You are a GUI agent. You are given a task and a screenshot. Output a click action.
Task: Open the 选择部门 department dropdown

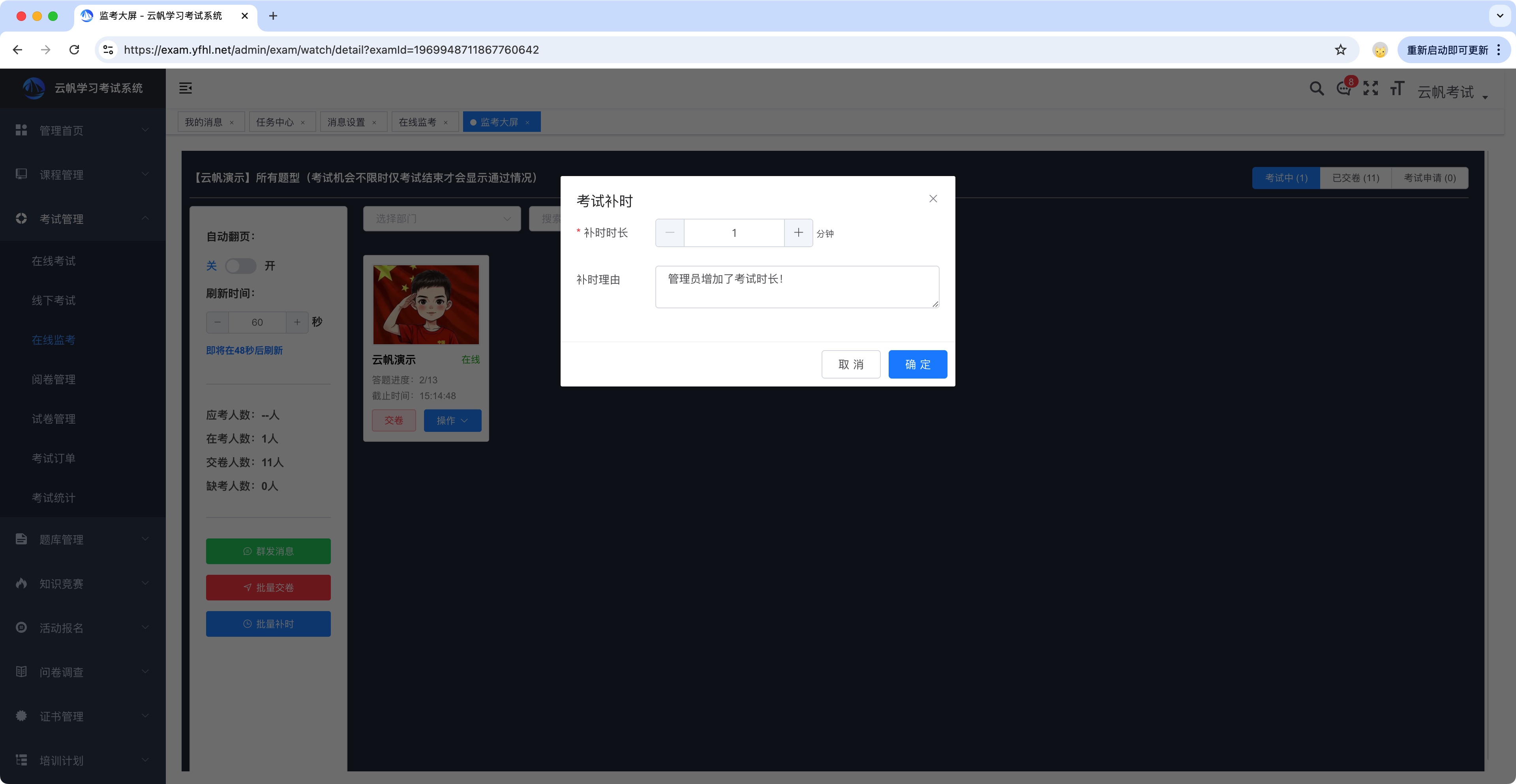(441, 219)
